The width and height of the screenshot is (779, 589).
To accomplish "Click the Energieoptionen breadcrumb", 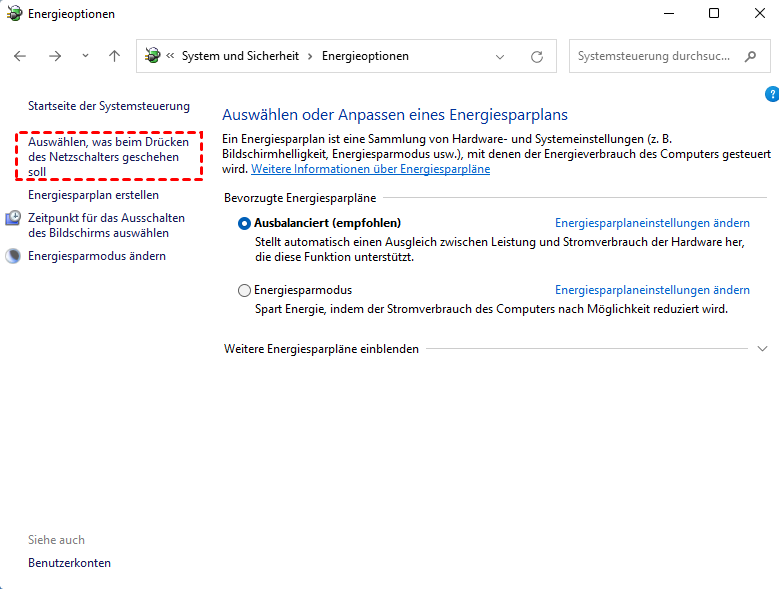I will tap(365, 56).
